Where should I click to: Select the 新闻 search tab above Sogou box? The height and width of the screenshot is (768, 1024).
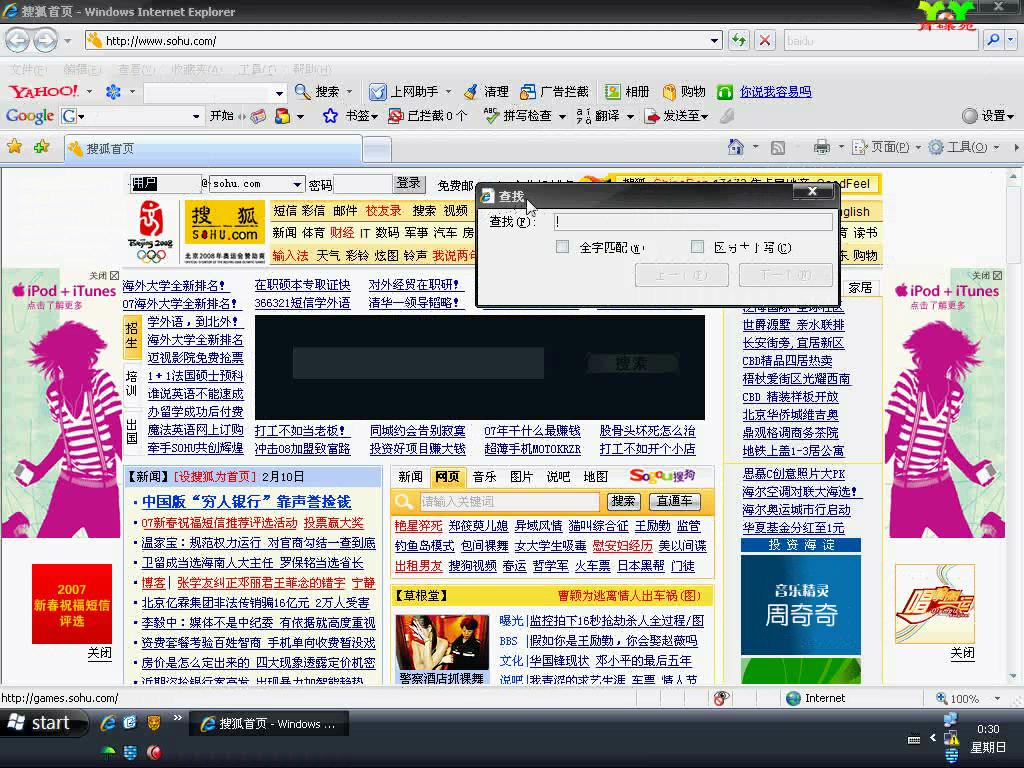click(411, 477)
